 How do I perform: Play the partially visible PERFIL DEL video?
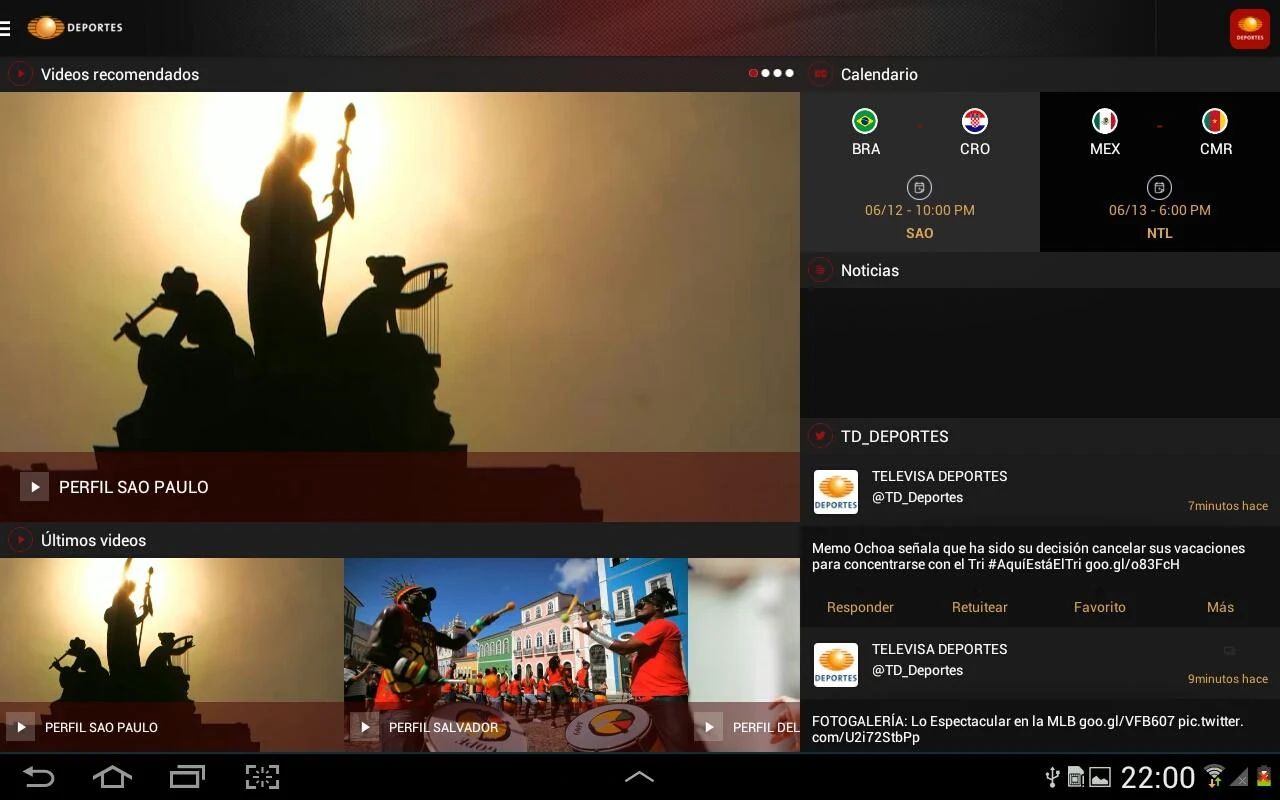pyautogui.click(x=708, y=727)
